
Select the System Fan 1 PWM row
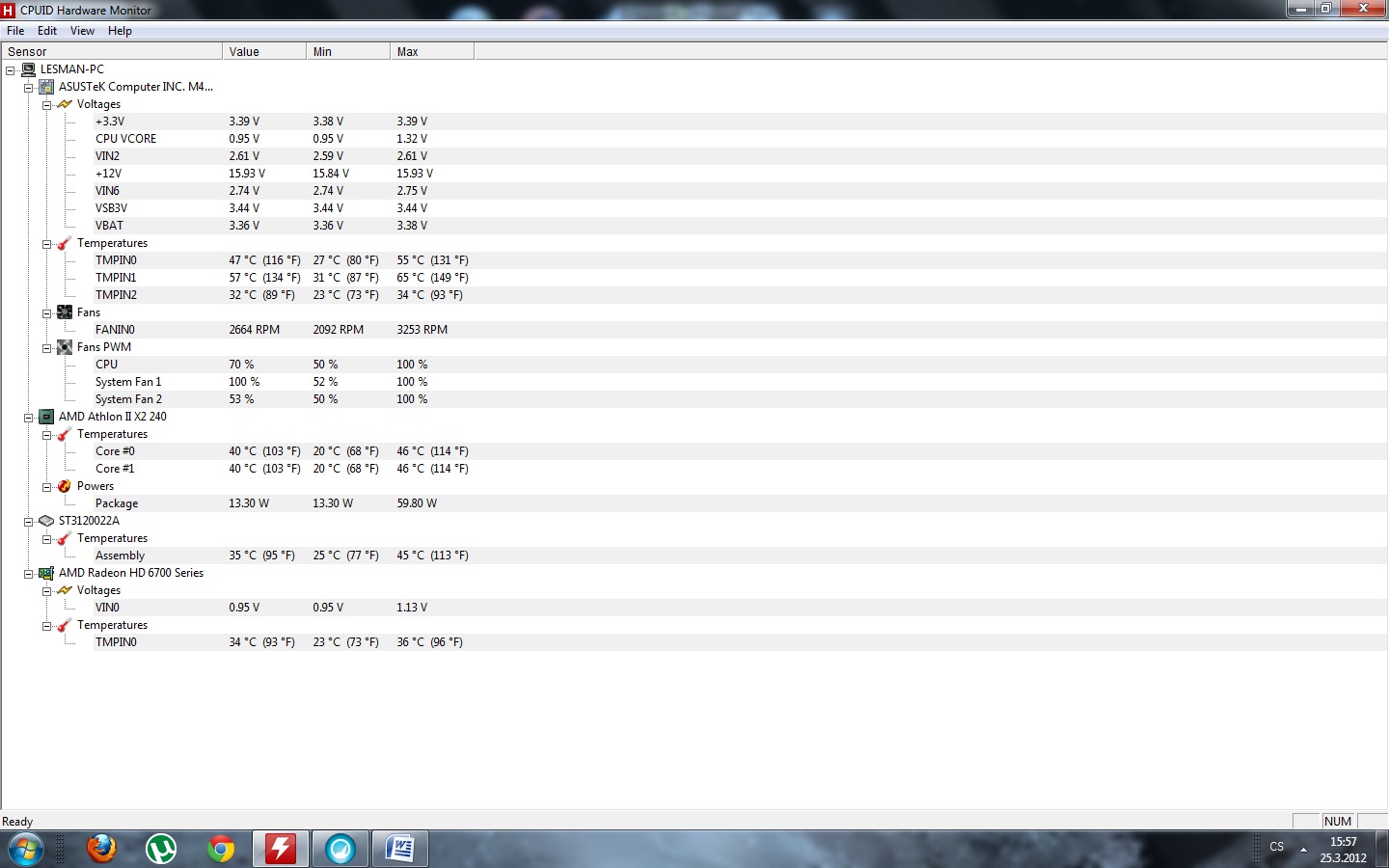coord(740,382)
